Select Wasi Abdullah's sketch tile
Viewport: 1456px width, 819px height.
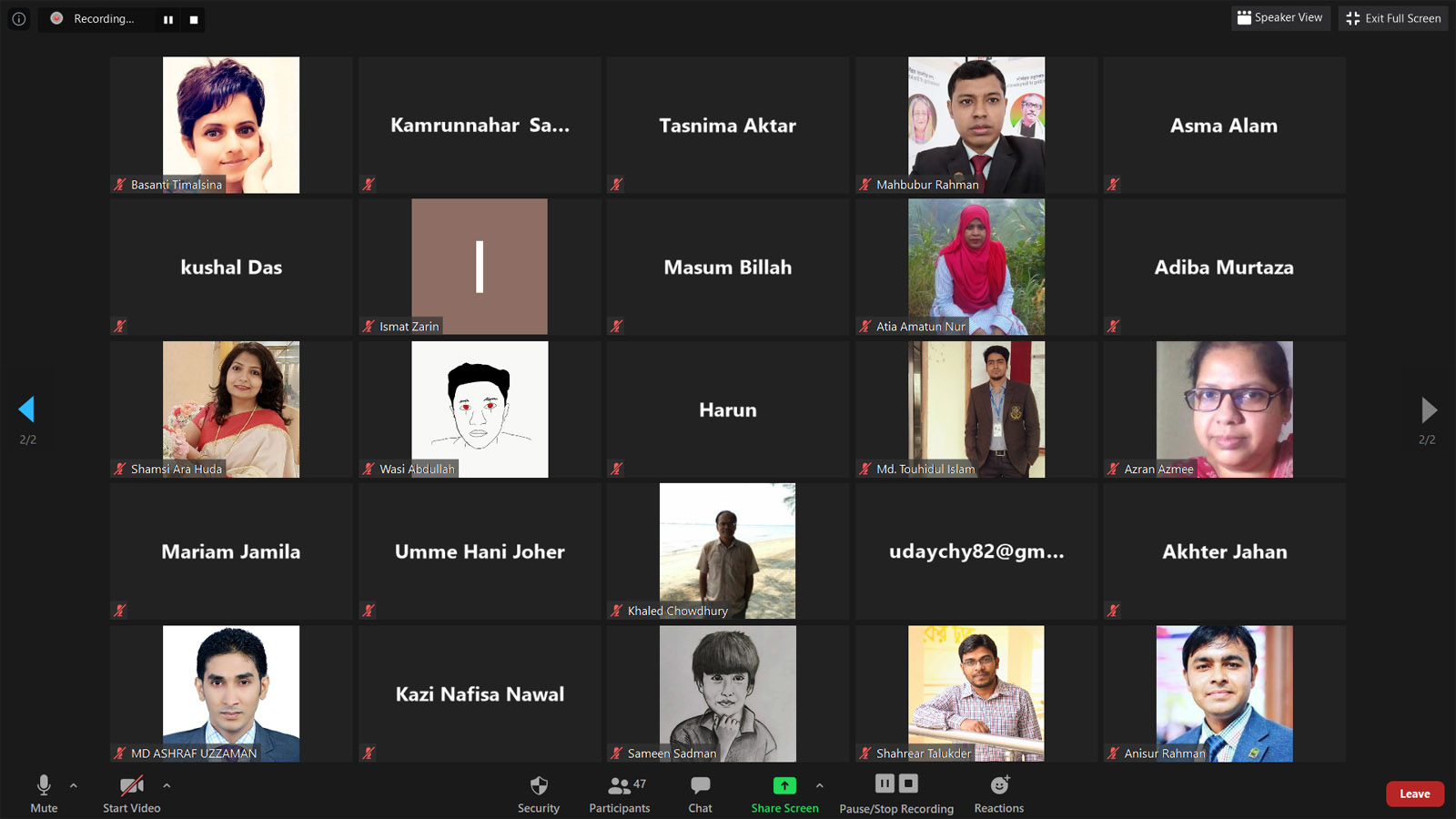tap(480, 409)
